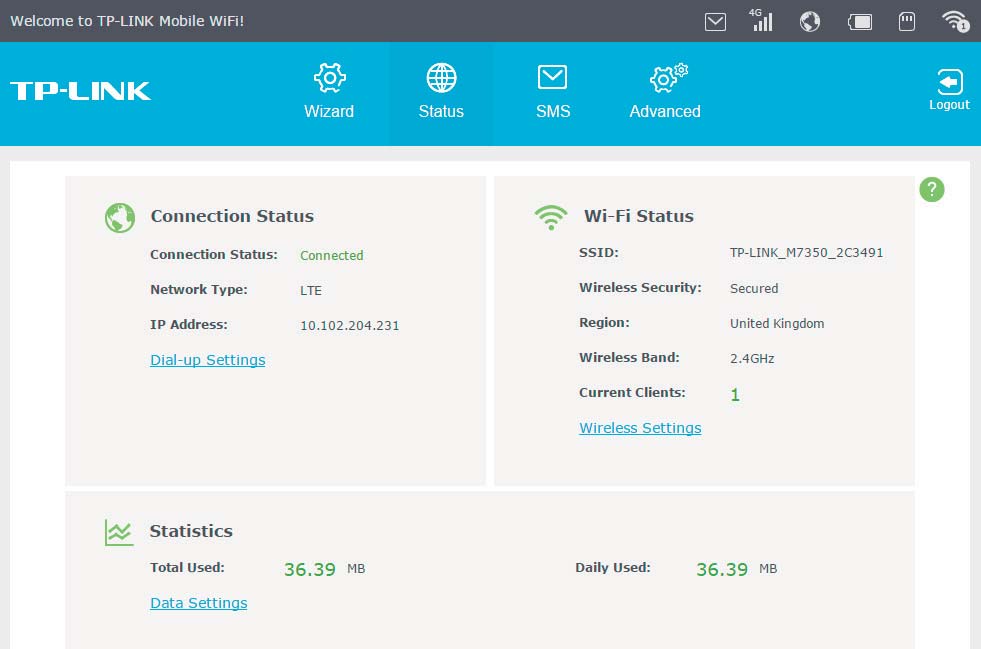Click the Statistics heading
981x649 pixels.
[191, 531]
